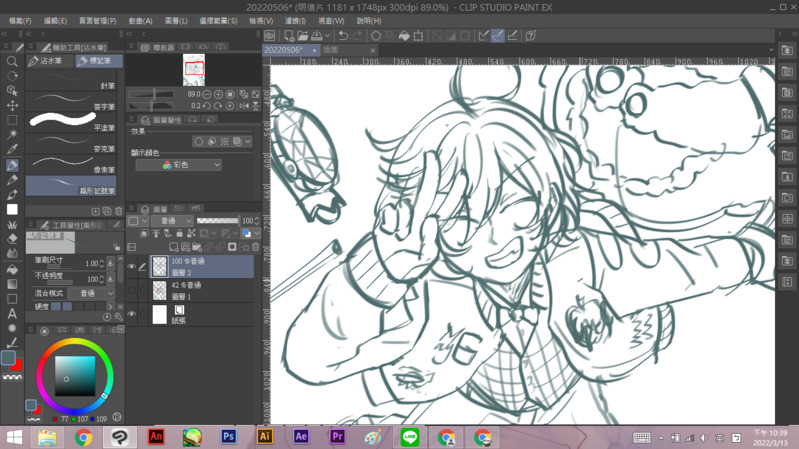799x449 pixels.
Task: Select the 針筆 brush preset
Action: (71, 81)
